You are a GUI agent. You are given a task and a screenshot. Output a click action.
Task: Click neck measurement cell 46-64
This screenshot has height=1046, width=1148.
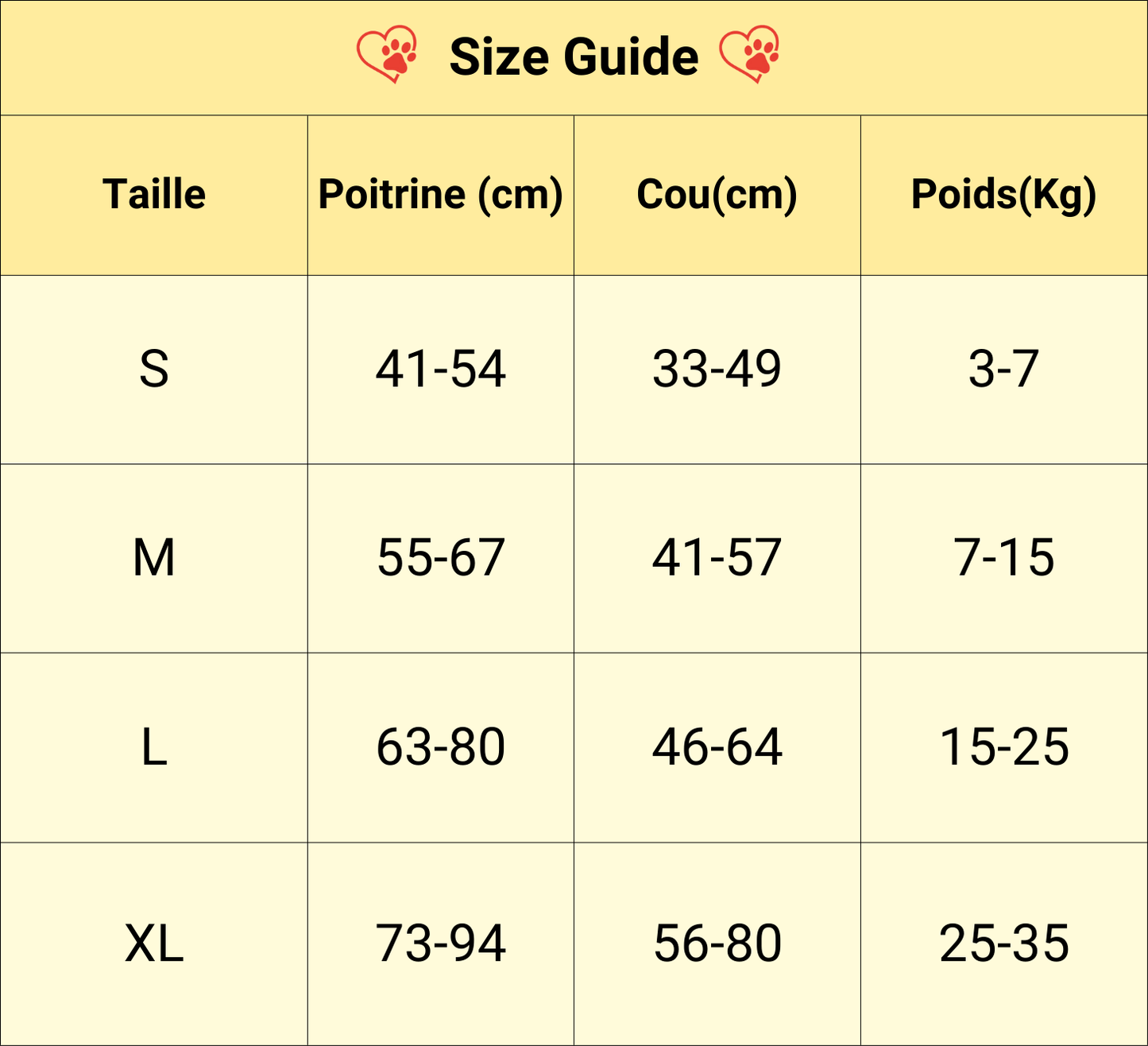click(x=717, y=747)
